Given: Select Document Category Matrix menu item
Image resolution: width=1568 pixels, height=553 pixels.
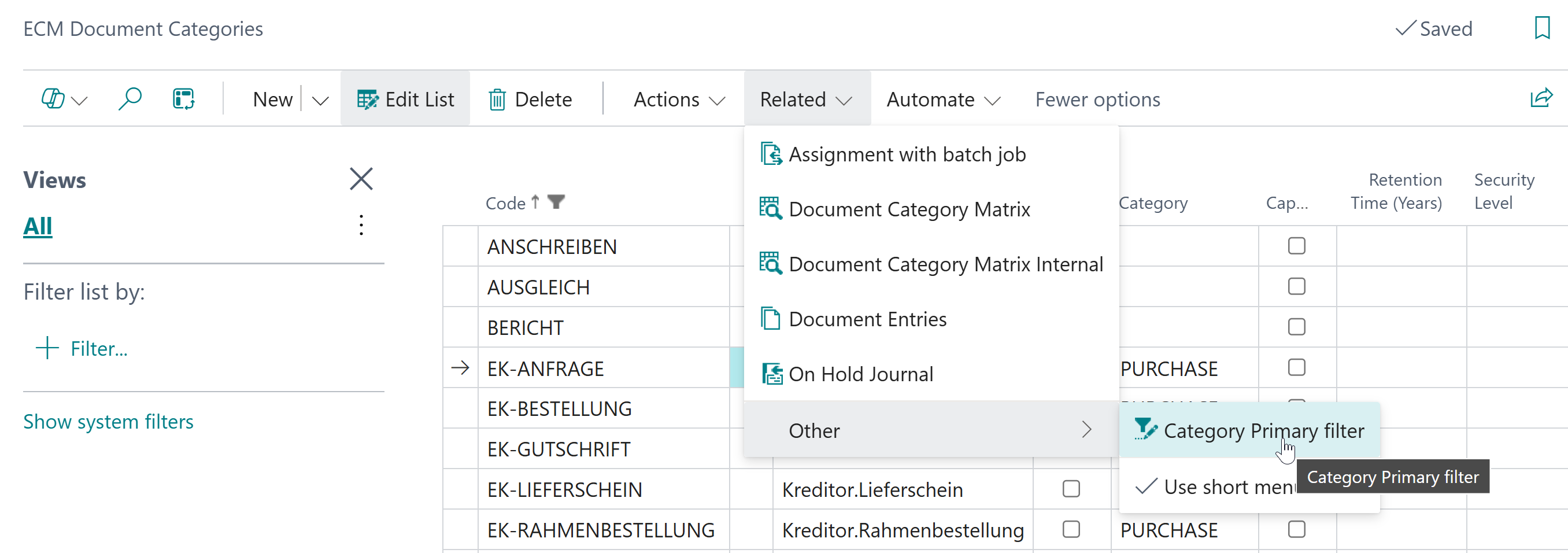Looking at the screenshot, I should [909, 209].
